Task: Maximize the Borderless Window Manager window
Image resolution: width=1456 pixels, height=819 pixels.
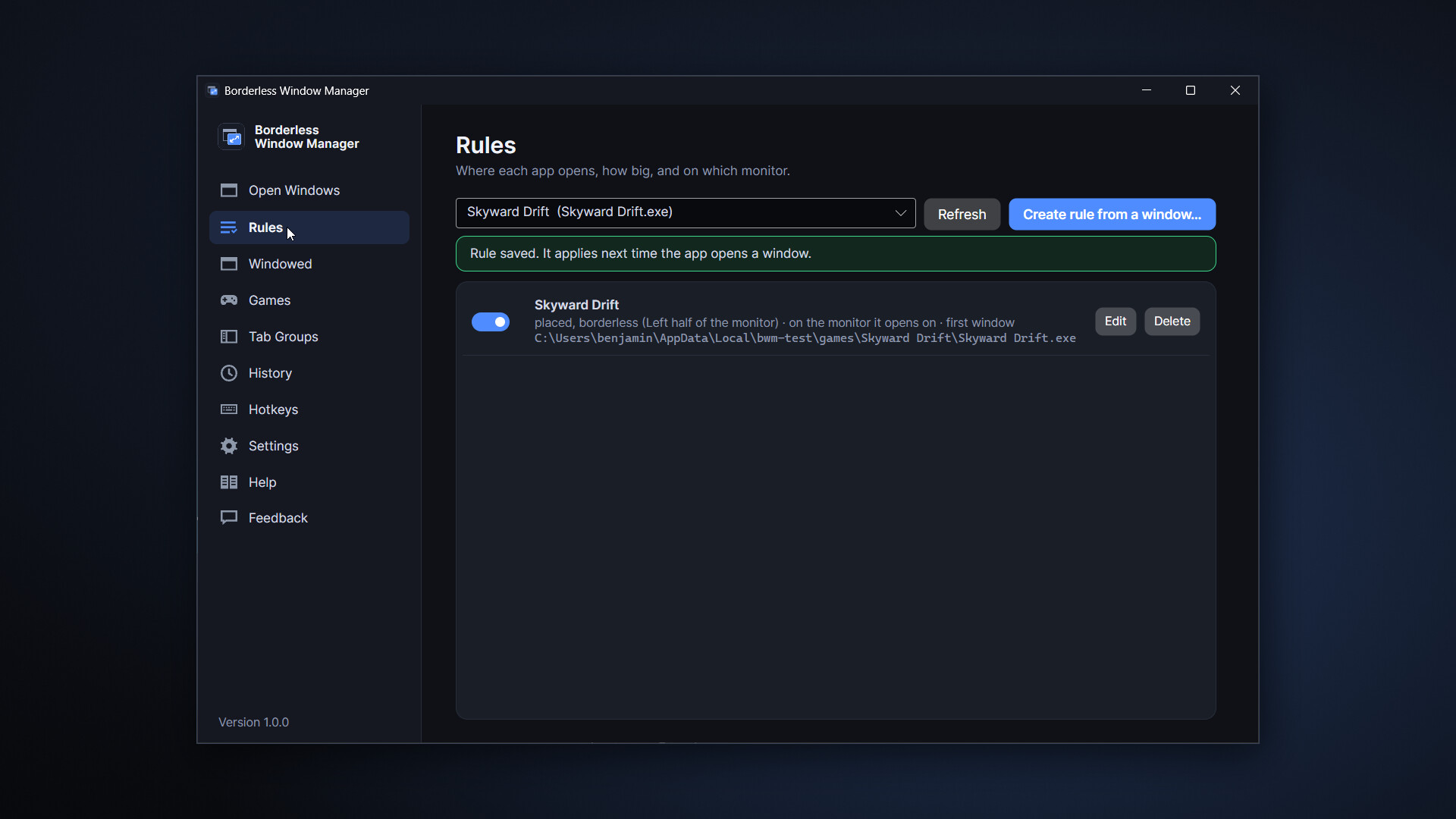Action: [x=1191, y=90]
